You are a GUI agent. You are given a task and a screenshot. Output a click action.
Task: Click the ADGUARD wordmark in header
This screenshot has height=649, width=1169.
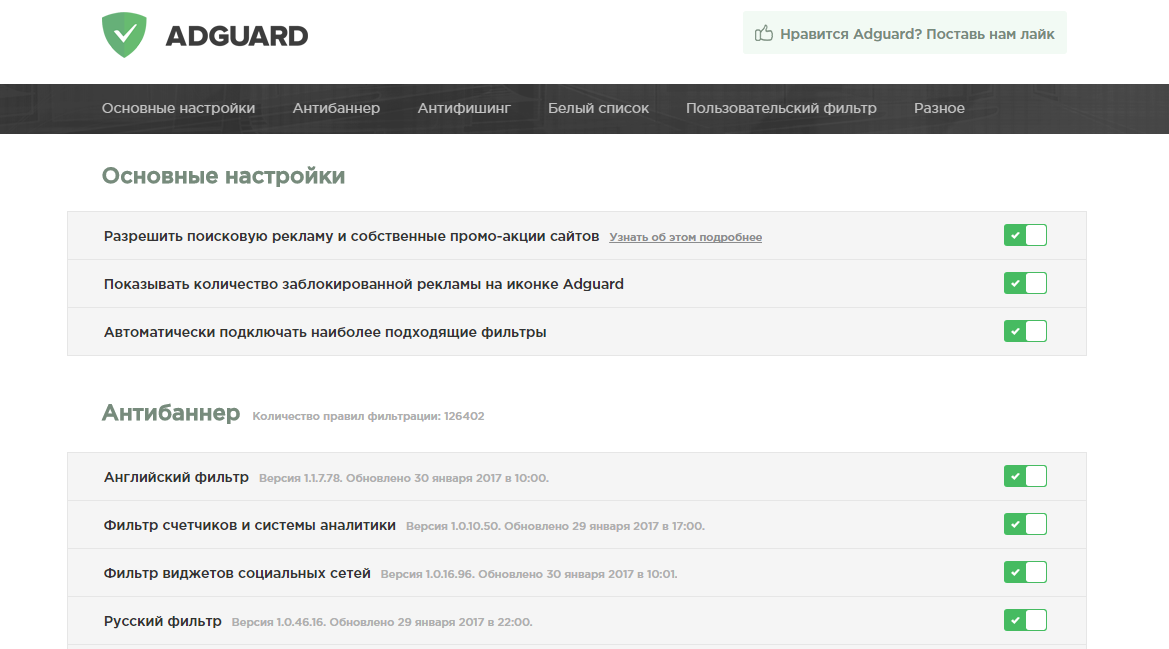tap(236, 36)
